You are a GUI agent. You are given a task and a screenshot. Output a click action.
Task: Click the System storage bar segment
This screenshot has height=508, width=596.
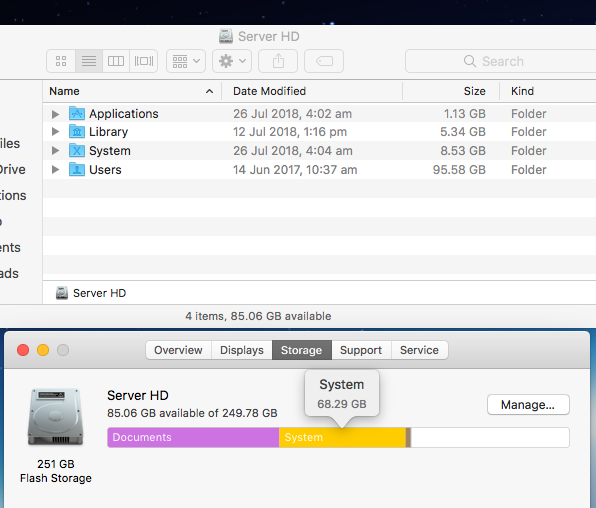(342, 437)
